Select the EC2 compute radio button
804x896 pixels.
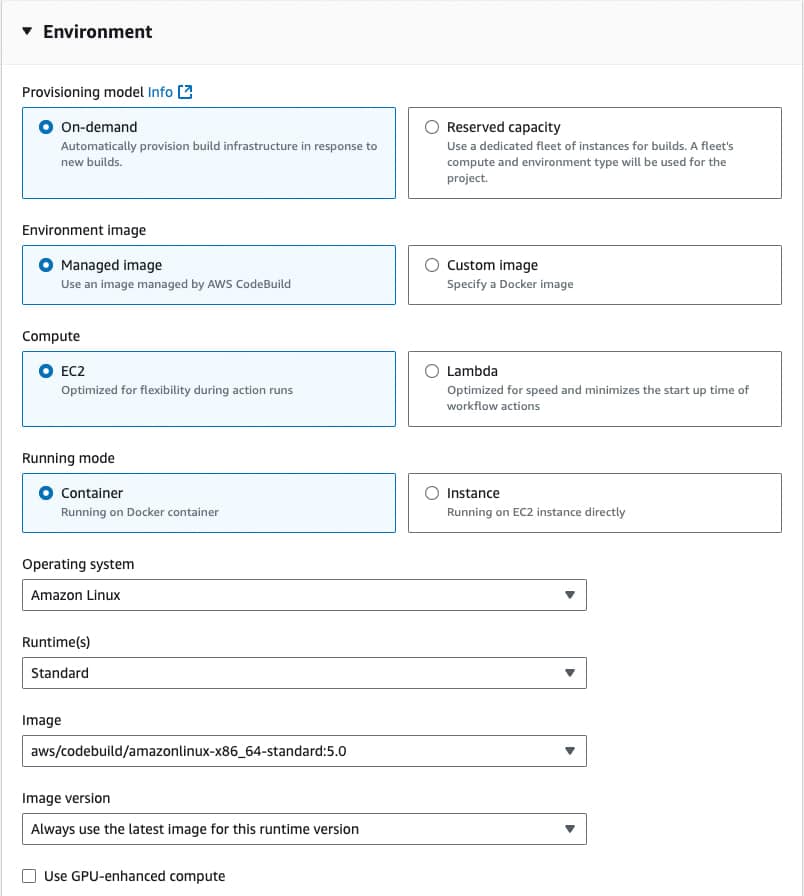tap(46, 371)
